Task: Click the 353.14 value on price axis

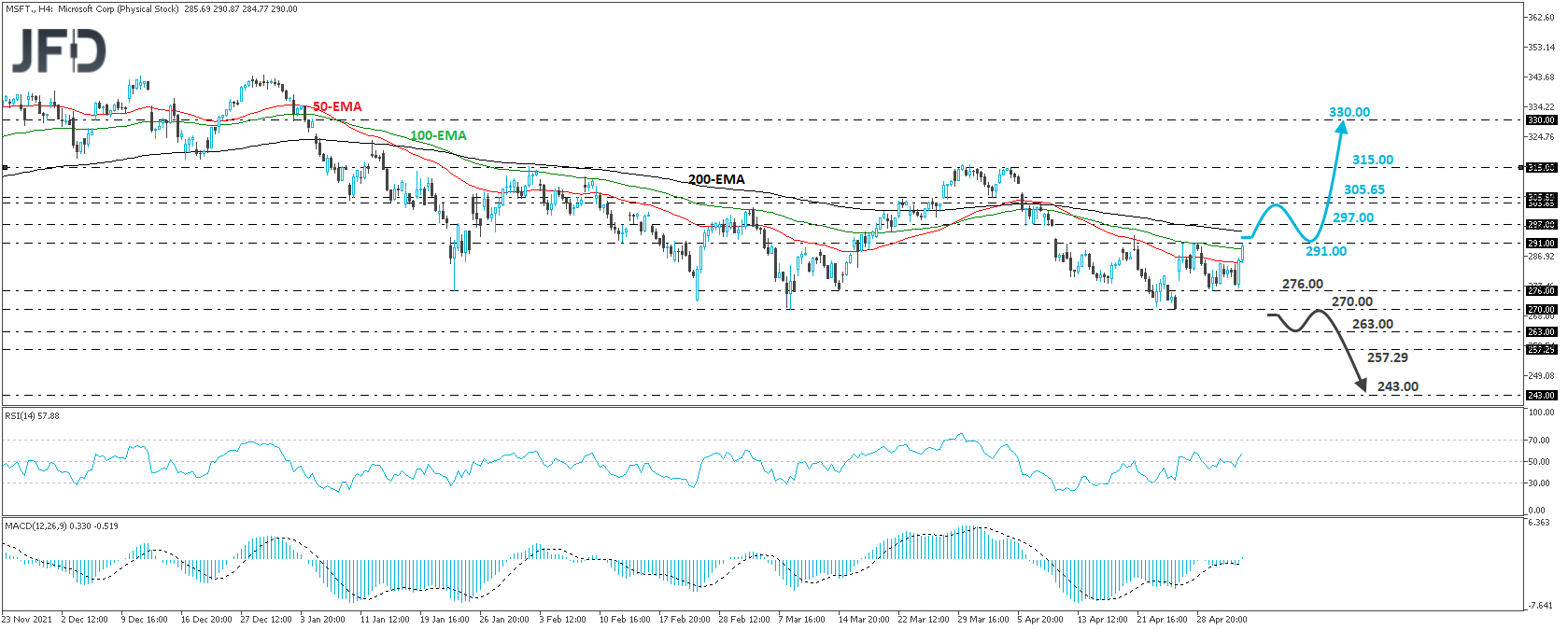Action: pos(1541,47)
